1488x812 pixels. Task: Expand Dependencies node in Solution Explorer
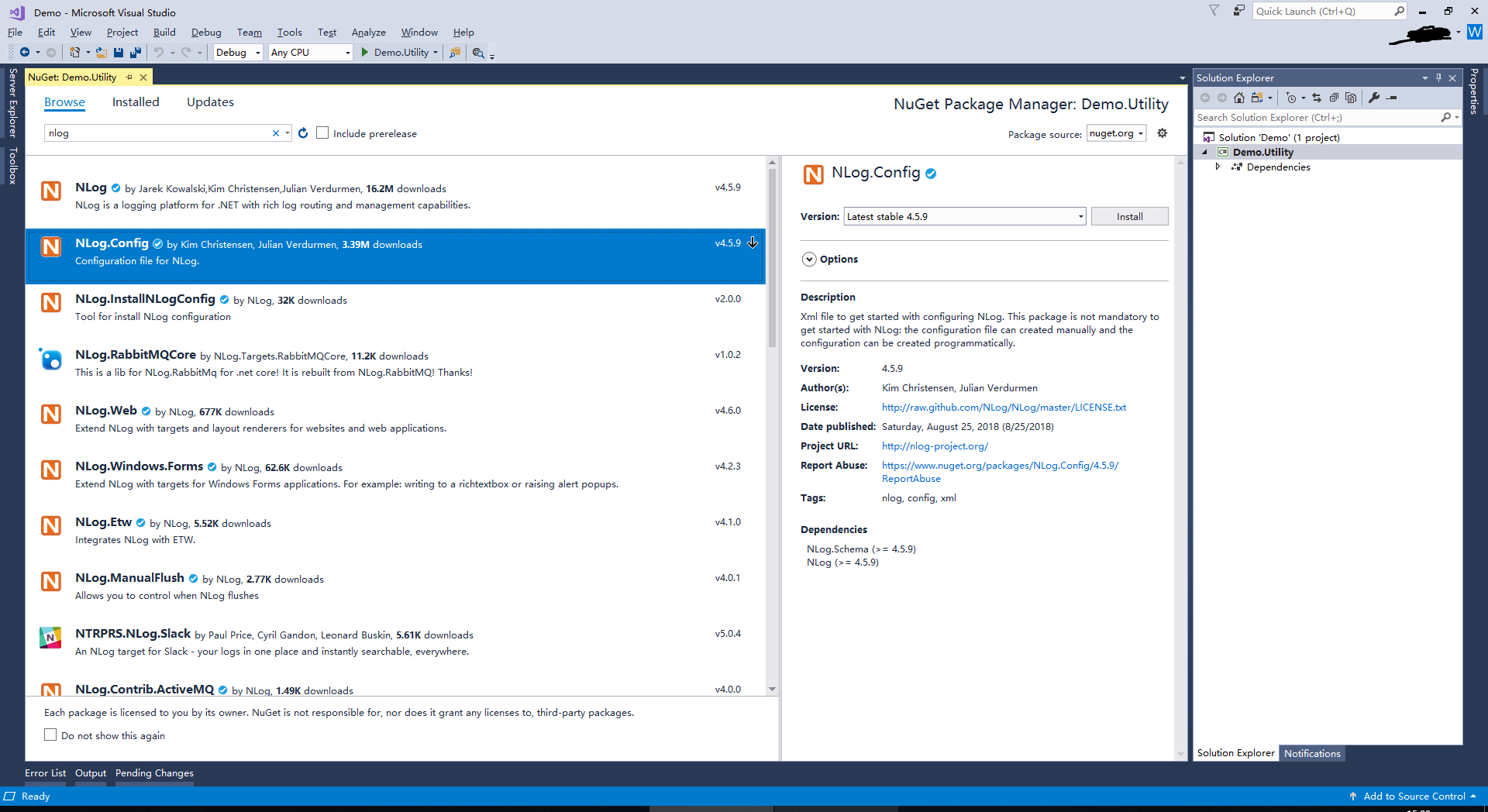(1218, 167)
